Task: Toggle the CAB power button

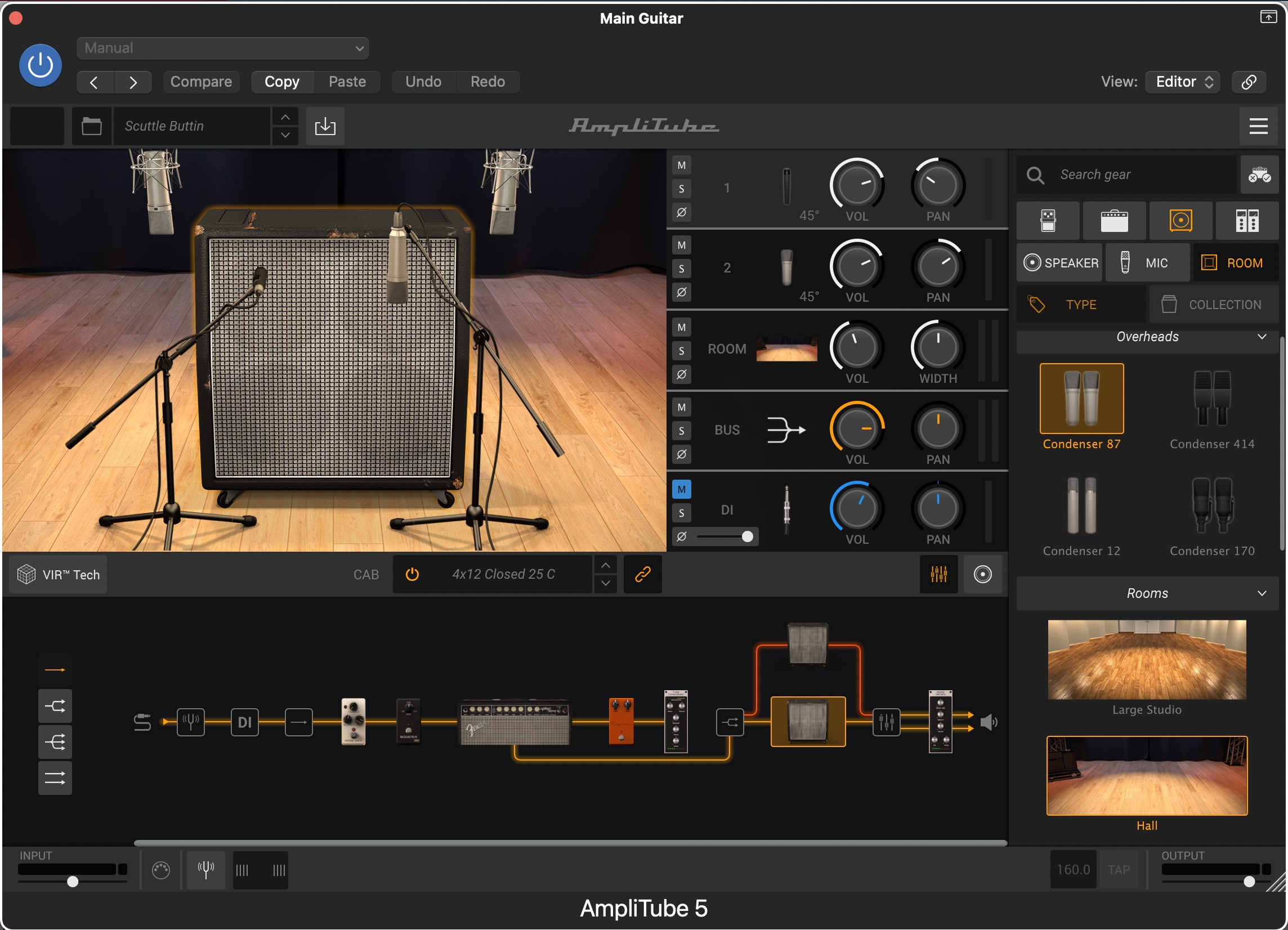Action: point(412,575)
